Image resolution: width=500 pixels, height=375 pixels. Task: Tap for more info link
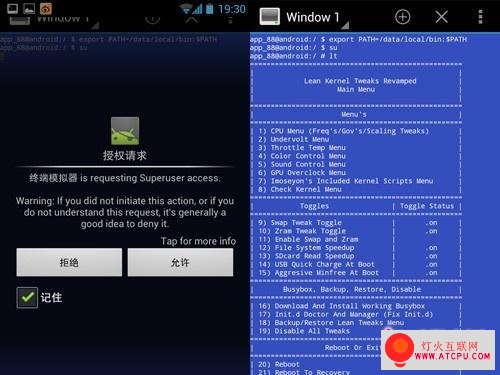tap(198, 241)
